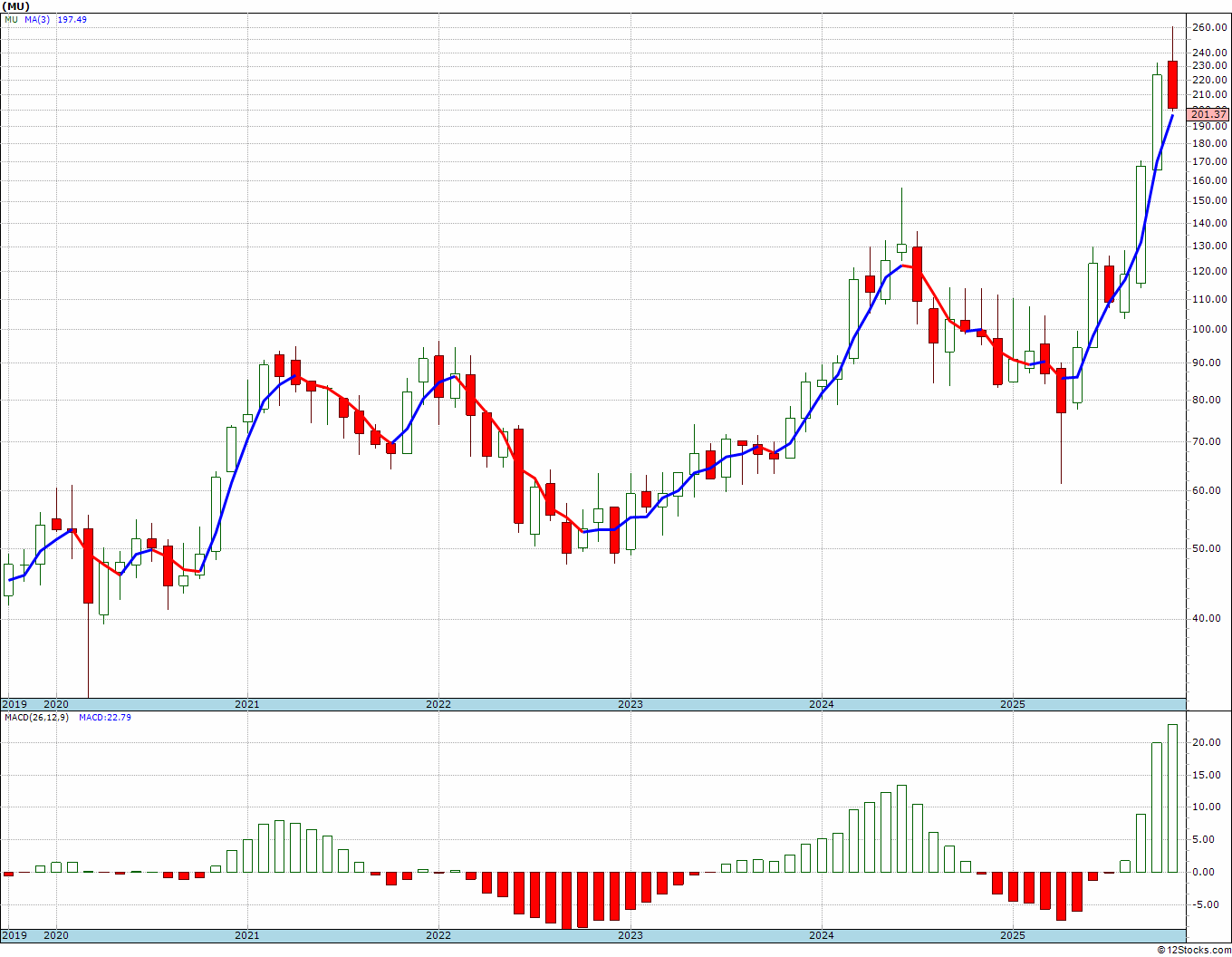Click the 2023 label on MACD panel axis
This screenshot has height=957, width=1232.
[630, 935]
